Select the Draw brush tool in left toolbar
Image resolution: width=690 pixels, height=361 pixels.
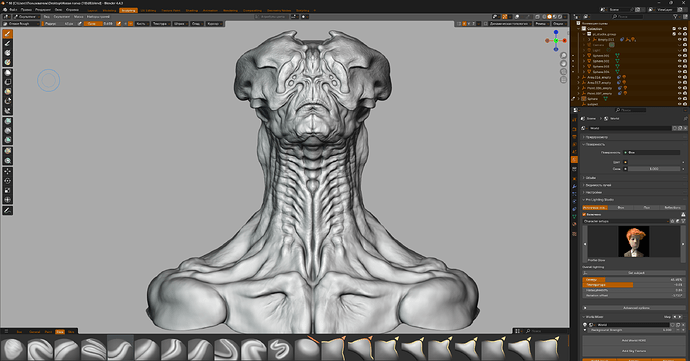tap(7, 34)
